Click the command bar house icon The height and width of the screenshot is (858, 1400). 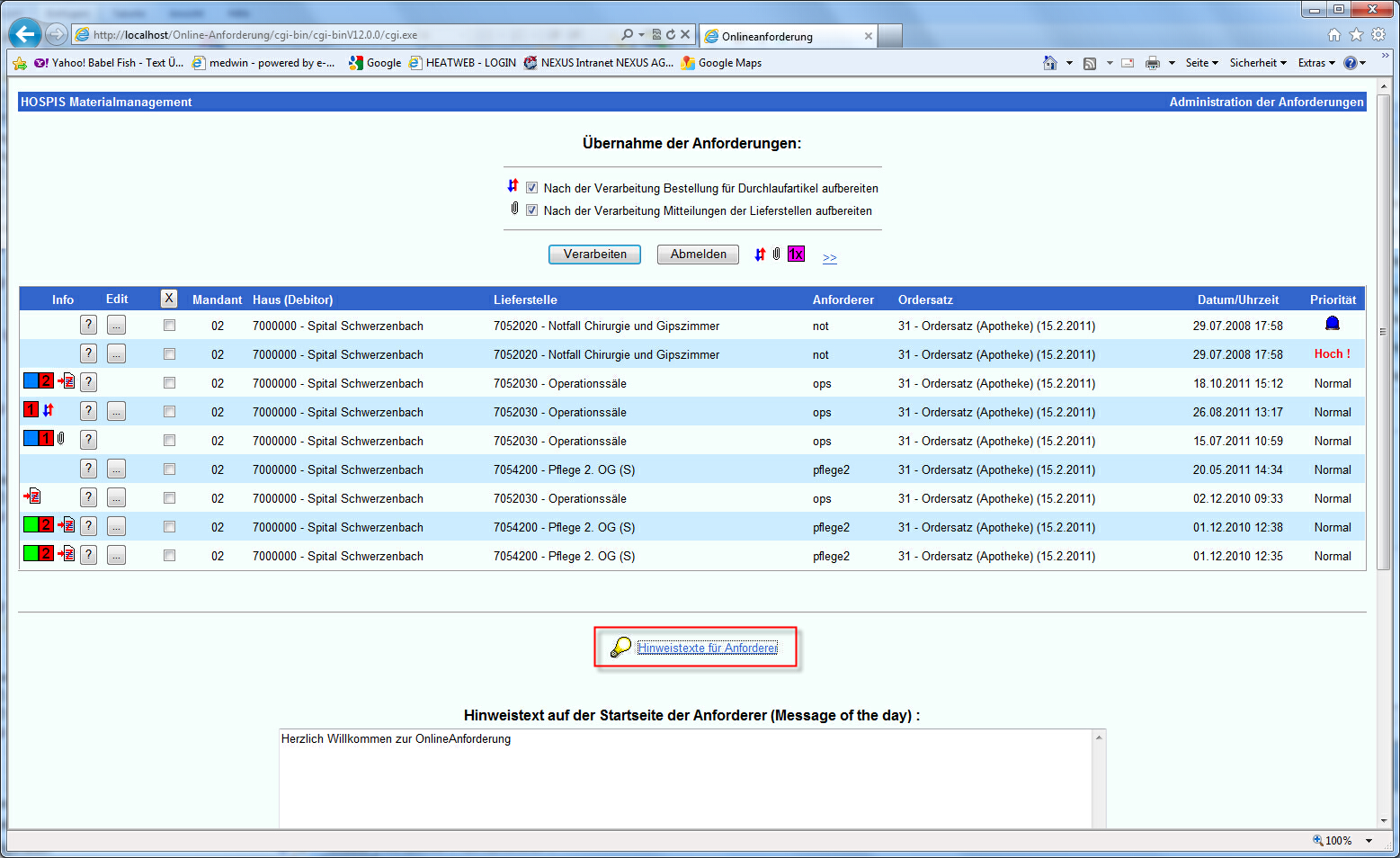point(1050,63)
